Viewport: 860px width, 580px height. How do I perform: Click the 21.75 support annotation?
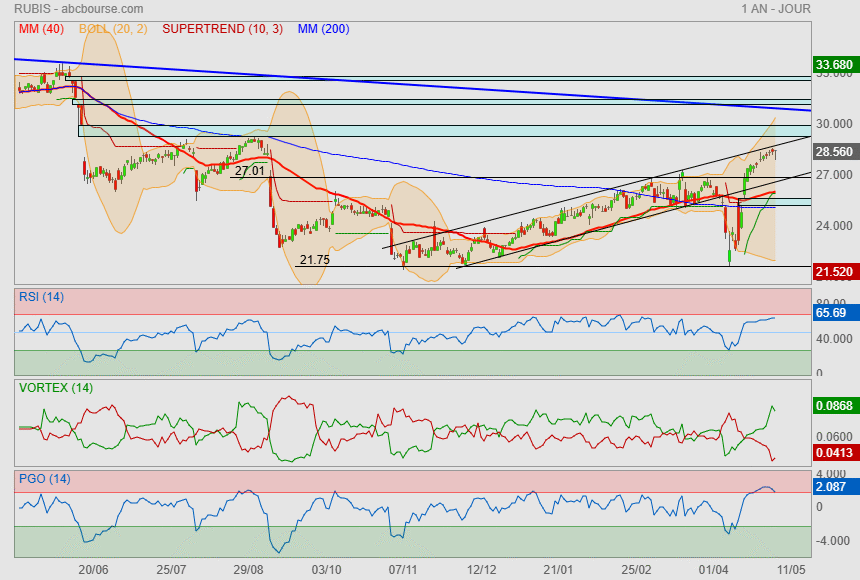(315, 260)
